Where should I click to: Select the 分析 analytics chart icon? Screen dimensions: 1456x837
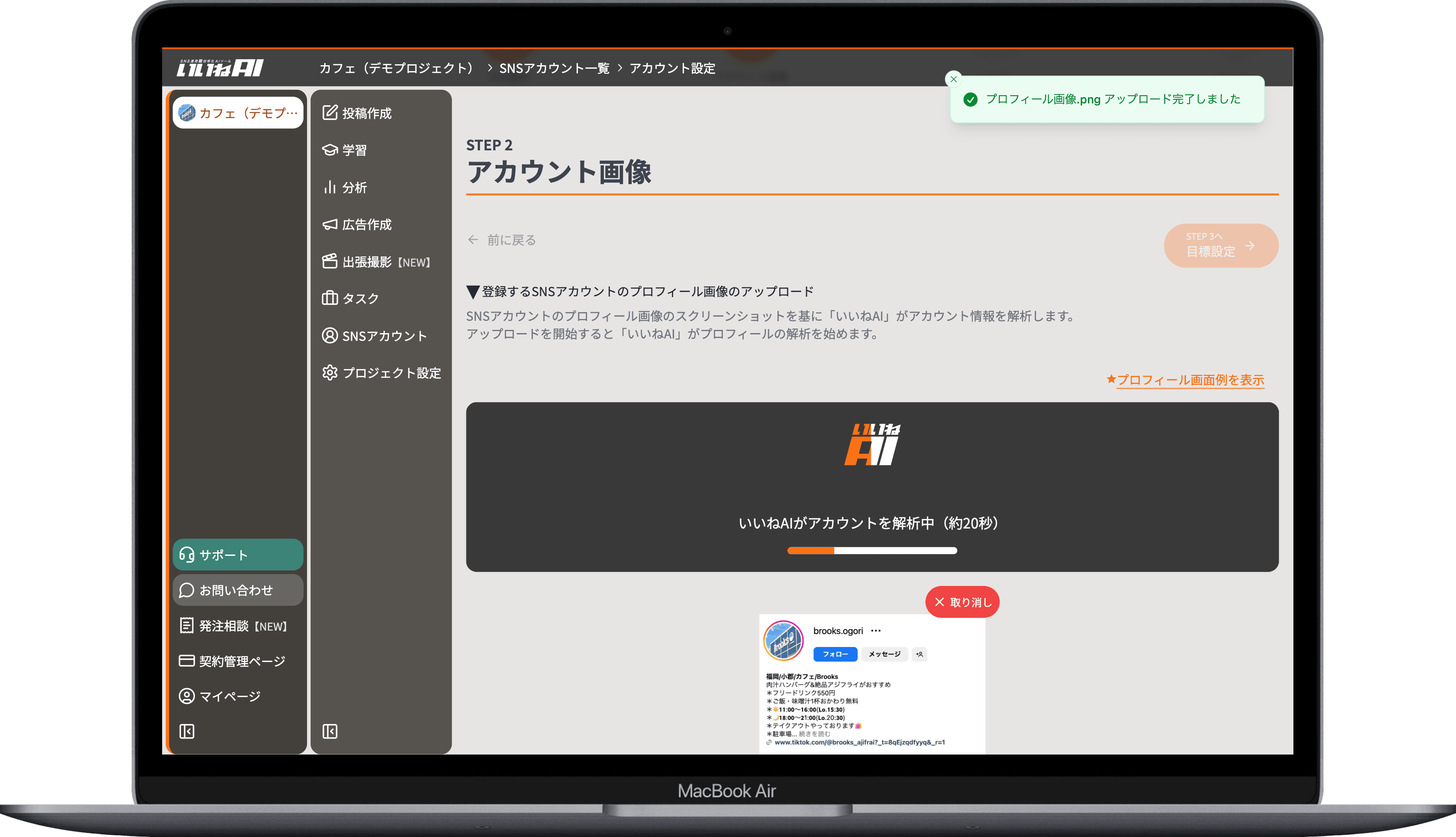(329, 187)
